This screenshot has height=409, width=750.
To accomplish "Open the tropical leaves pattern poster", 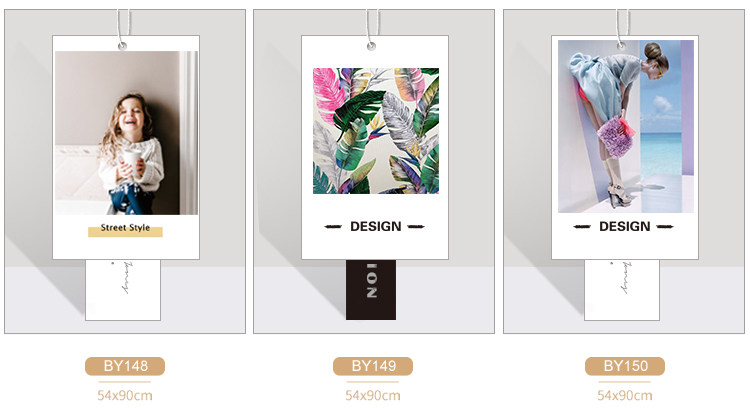I will coord(376,131).
